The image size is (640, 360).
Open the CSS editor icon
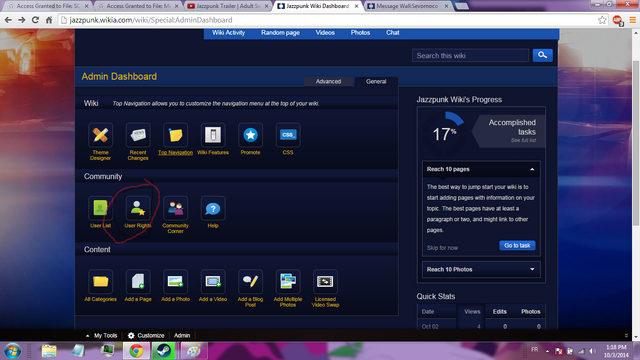coord(288,135)
